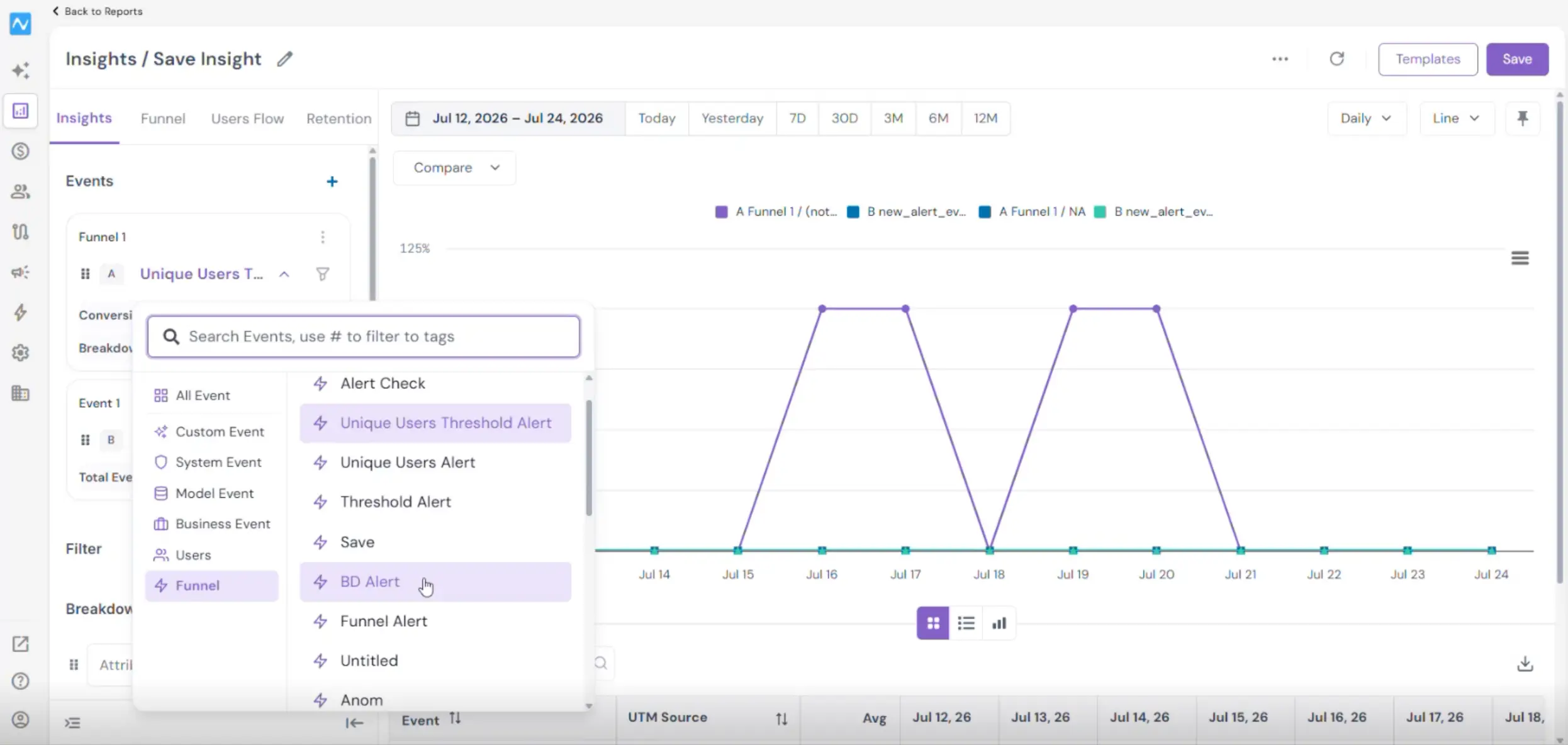Switch to grid view toggle
The height and width of the screenshot is (745, 1568).
(x=932, y=623)
